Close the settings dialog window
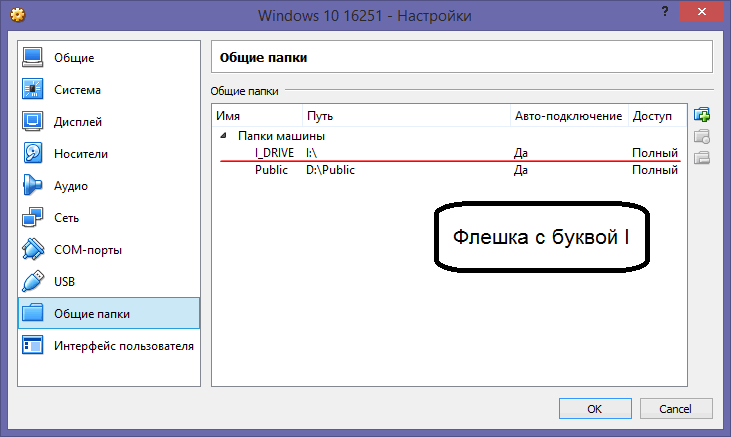Screen dimensions: 731x437 [701, 11]
